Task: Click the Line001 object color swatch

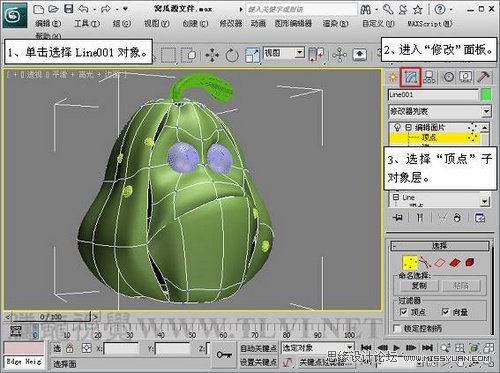Action: click(486, 95)
